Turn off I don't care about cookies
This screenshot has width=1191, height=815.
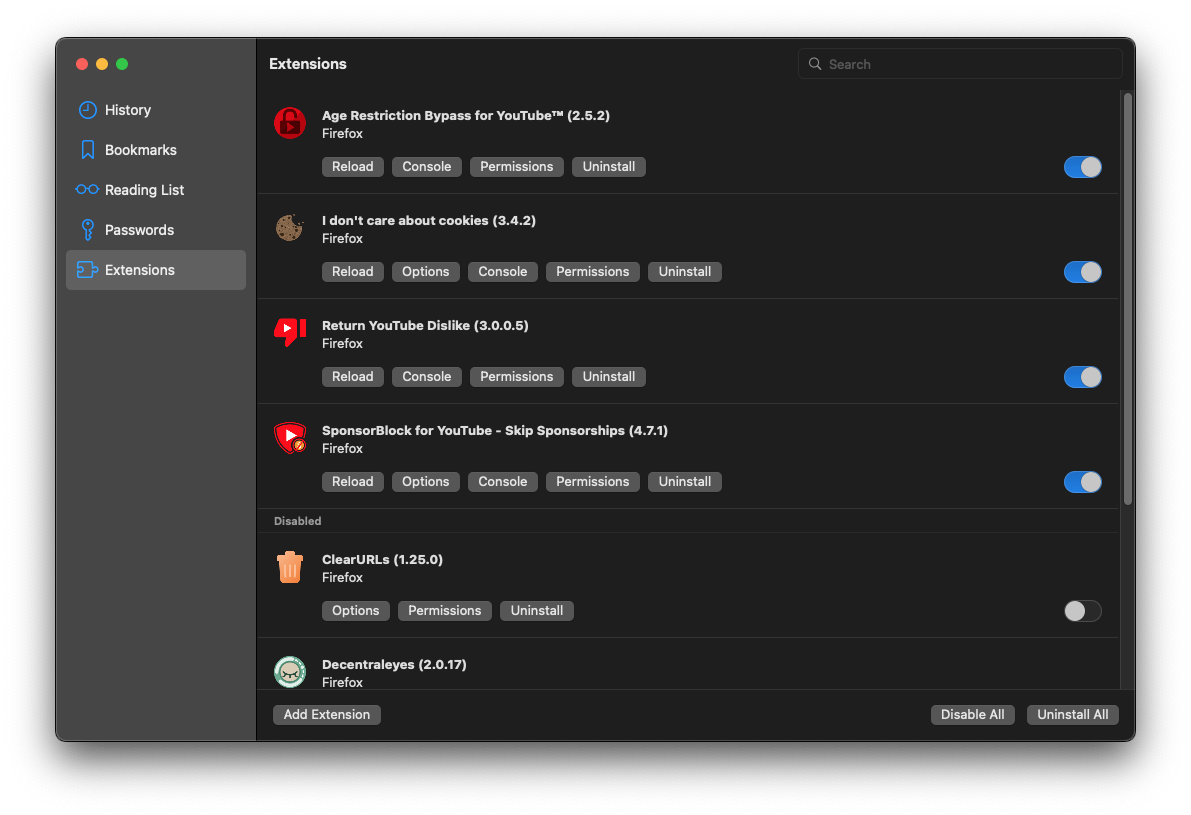(x=1082, y=272)
